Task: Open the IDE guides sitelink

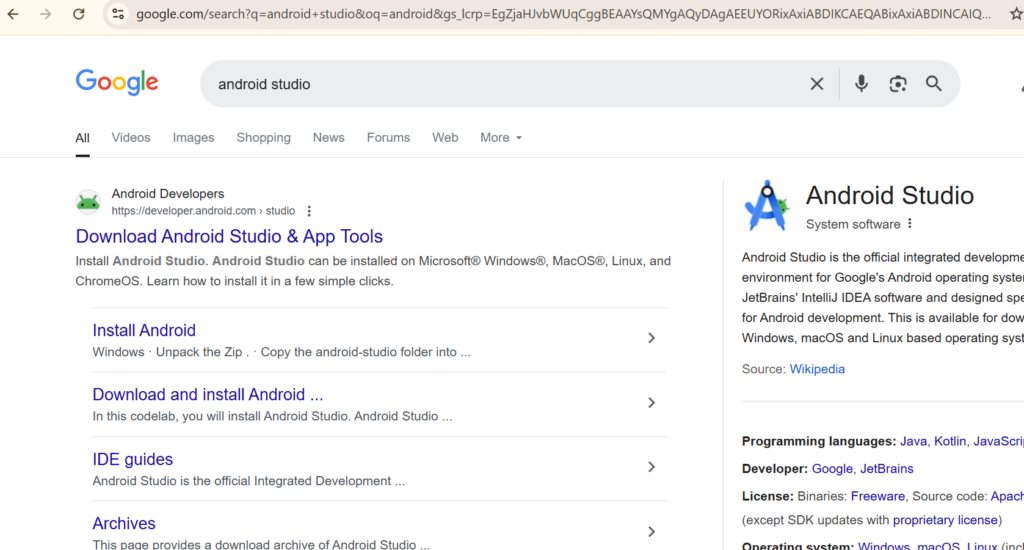Action: click(133, 459)
